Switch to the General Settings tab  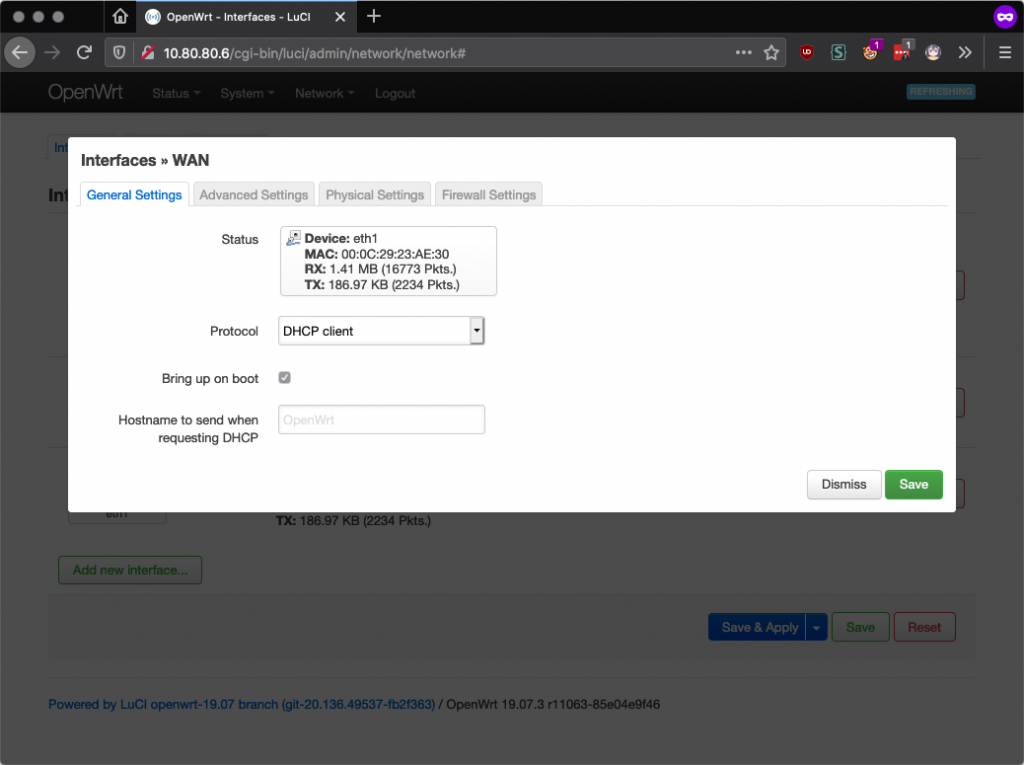(x=134, y=195)
